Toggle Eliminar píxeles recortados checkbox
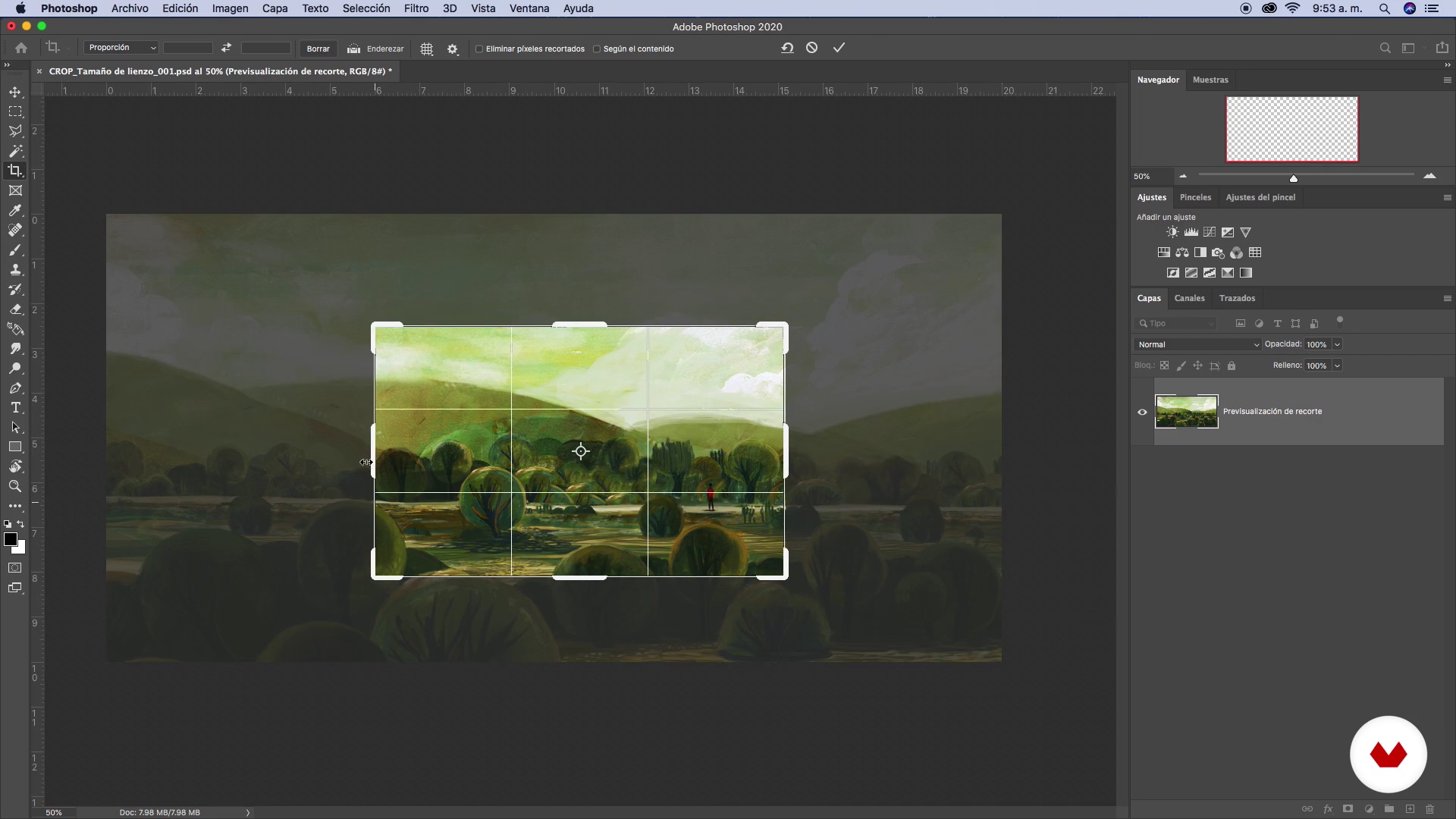This screenshot has width=1456, height=819. 479,49
